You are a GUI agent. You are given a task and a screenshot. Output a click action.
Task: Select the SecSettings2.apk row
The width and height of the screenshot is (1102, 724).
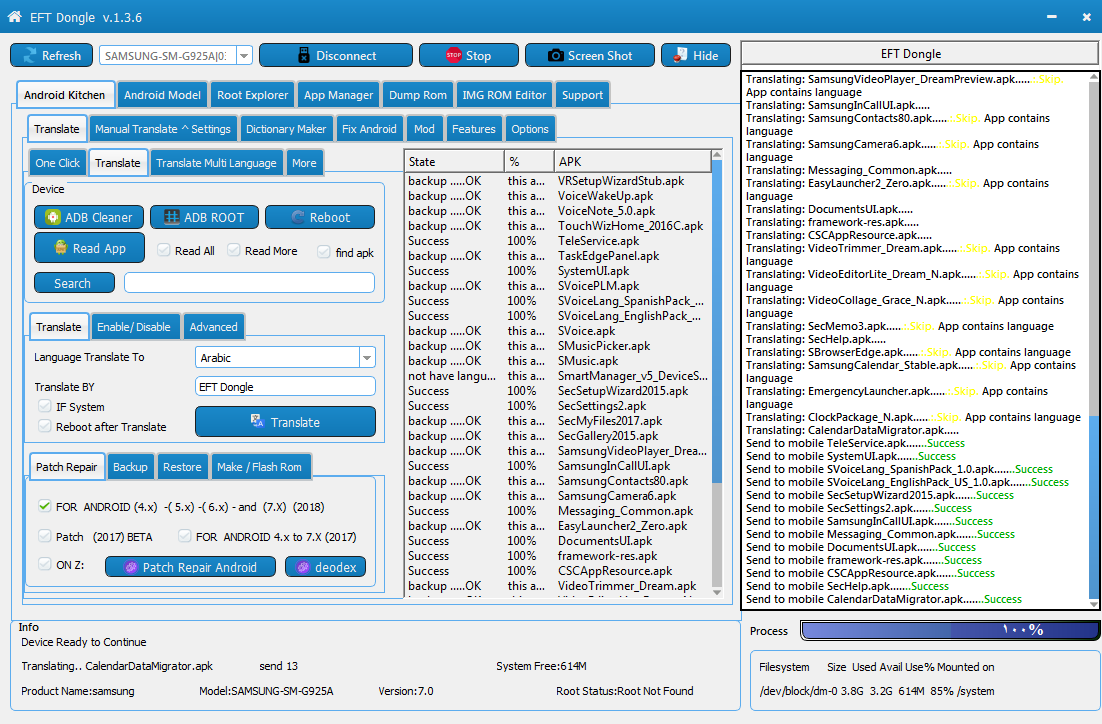558,406
